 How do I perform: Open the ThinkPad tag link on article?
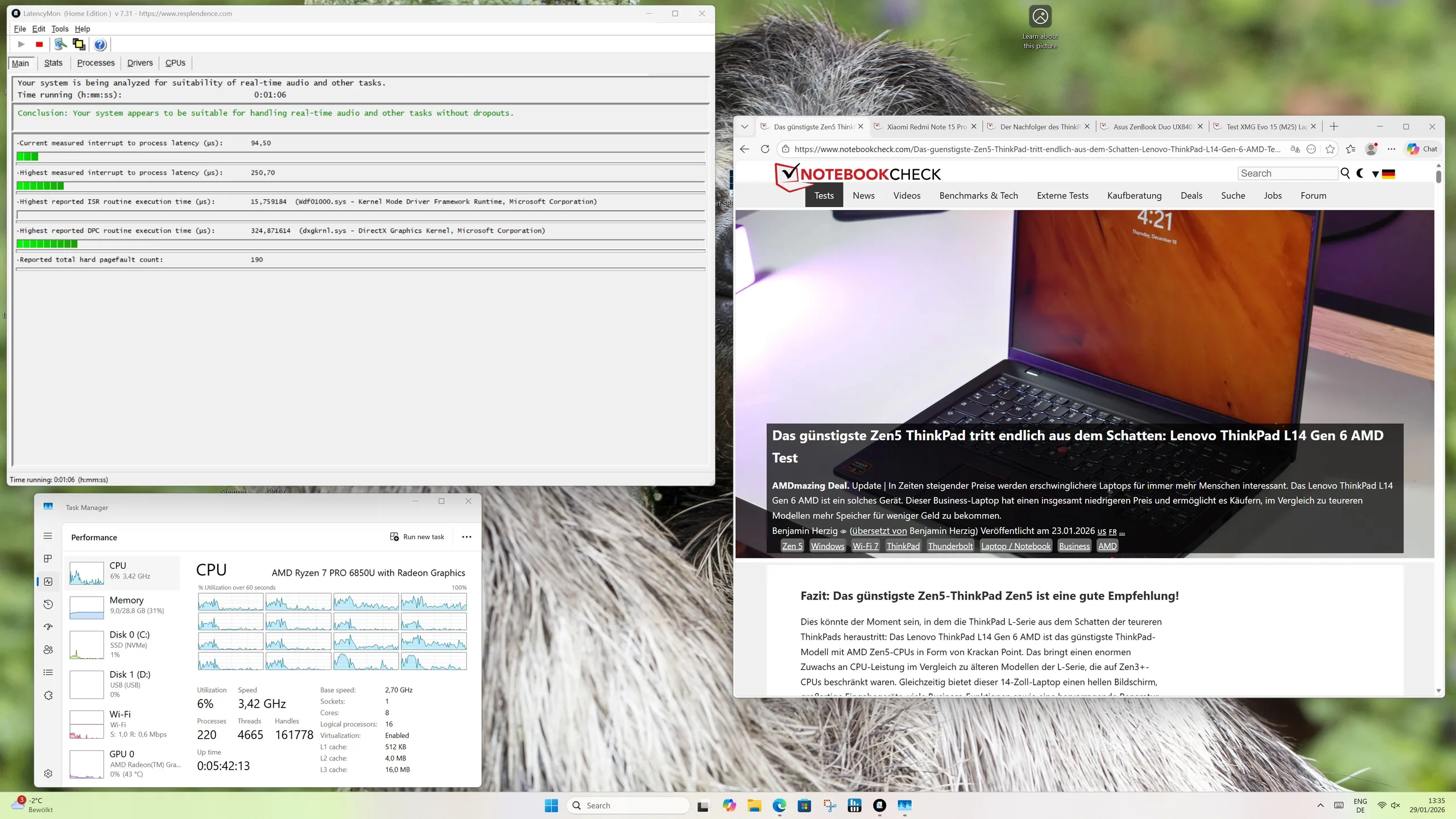click(903, 546)
